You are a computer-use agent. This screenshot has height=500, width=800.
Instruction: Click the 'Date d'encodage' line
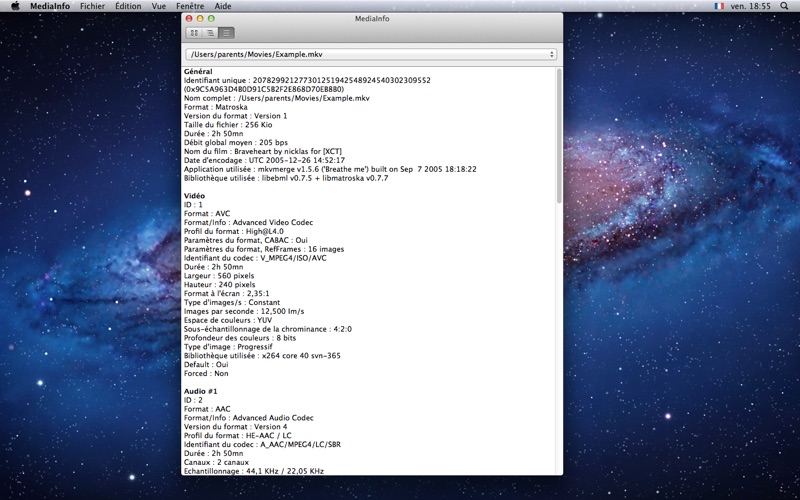click(x=264, y=160)
